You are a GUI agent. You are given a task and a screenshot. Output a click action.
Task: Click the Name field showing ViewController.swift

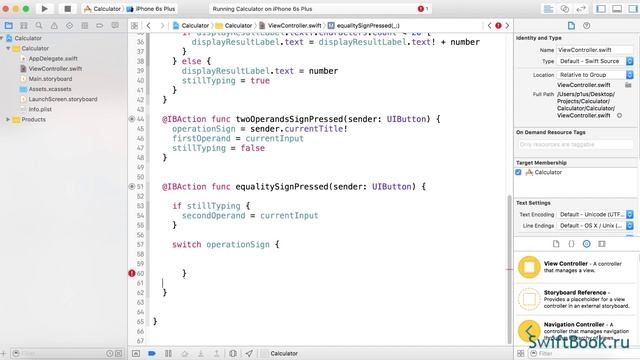(595, 50)
